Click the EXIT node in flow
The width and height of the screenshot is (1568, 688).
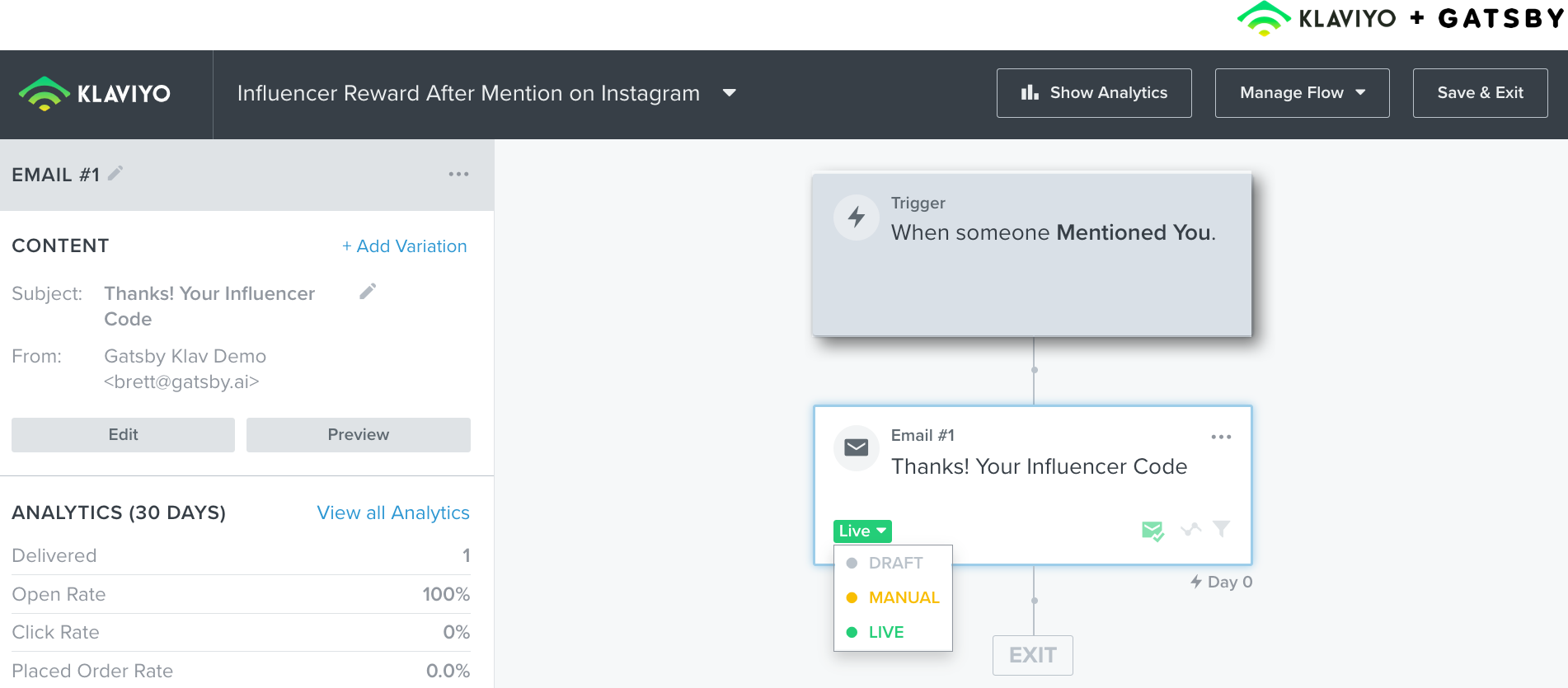tap(1032, 655)
